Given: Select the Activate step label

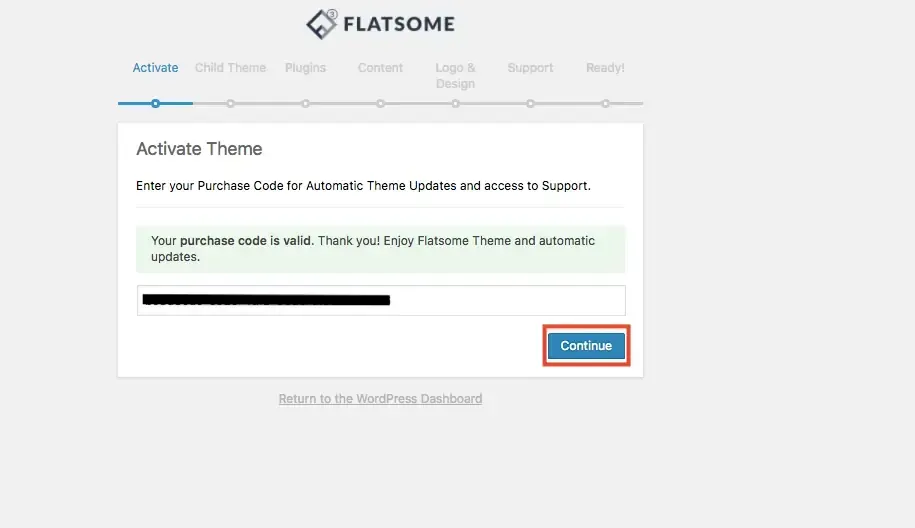Looking at the screenshot, I should click(x=155, y=68).
